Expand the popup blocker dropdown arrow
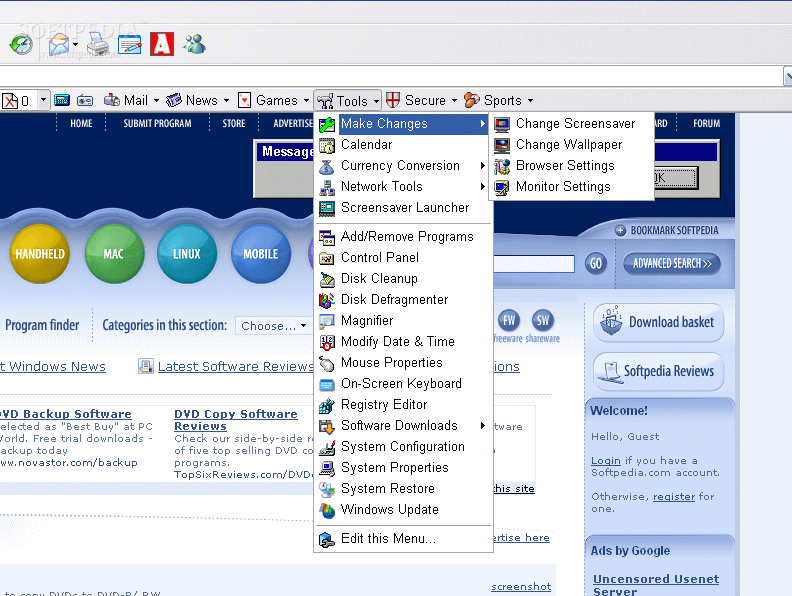The image size is (792, 596). [x=43, y=100]
